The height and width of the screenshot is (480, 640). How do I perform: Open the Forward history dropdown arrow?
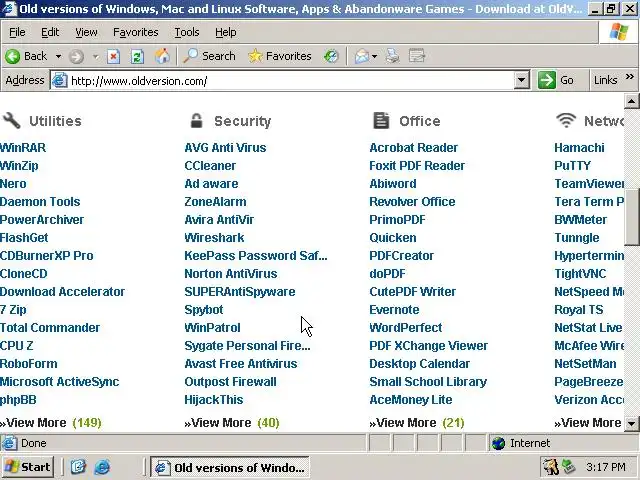pos(96,56)
